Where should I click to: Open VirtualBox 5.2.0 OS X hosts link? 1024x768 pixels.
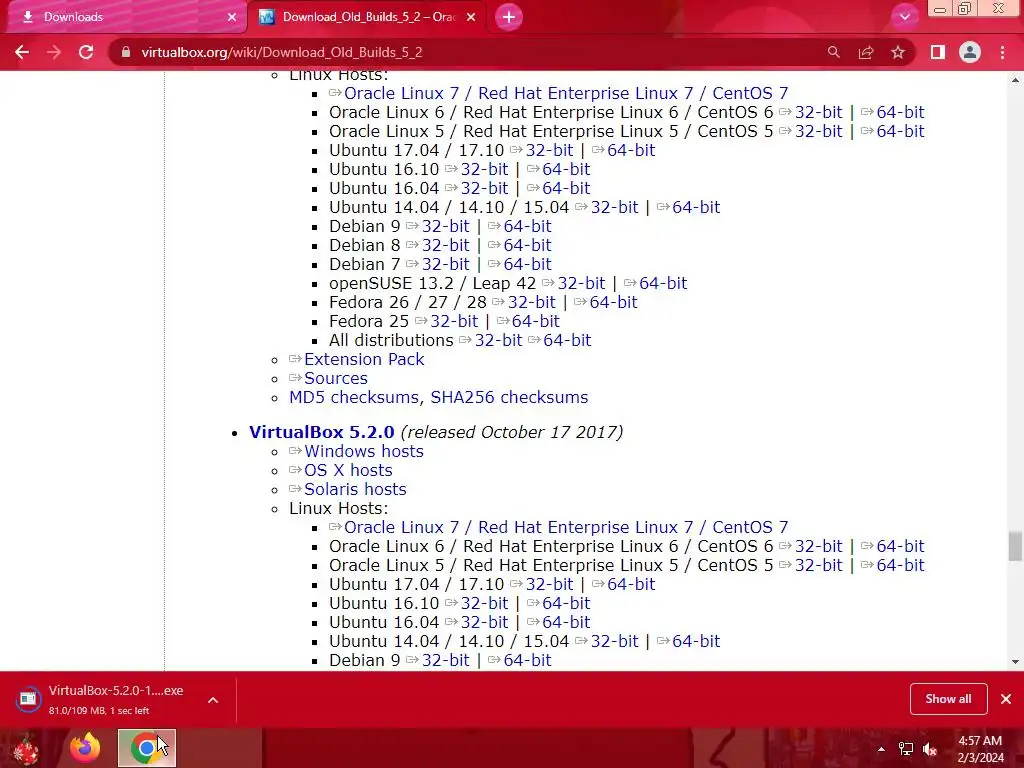coord(348,470)
